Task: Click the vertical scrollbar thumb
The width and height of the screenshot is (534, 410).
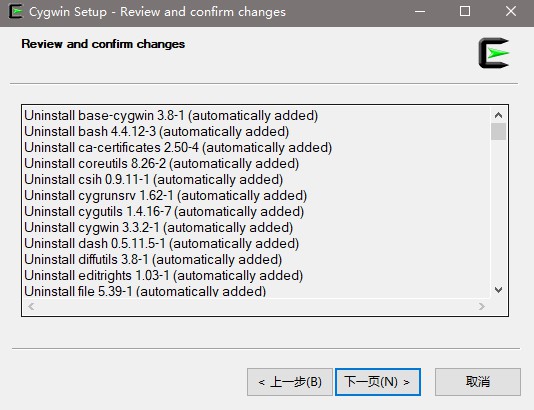Action: click(x=498, y=131)
